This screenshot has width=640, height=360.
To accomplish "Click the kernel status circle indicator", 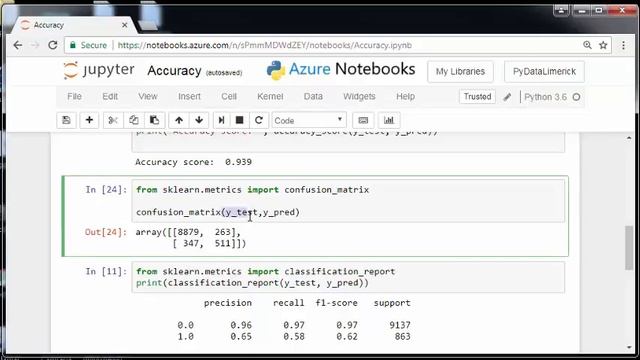I will [x=576, y=97].
